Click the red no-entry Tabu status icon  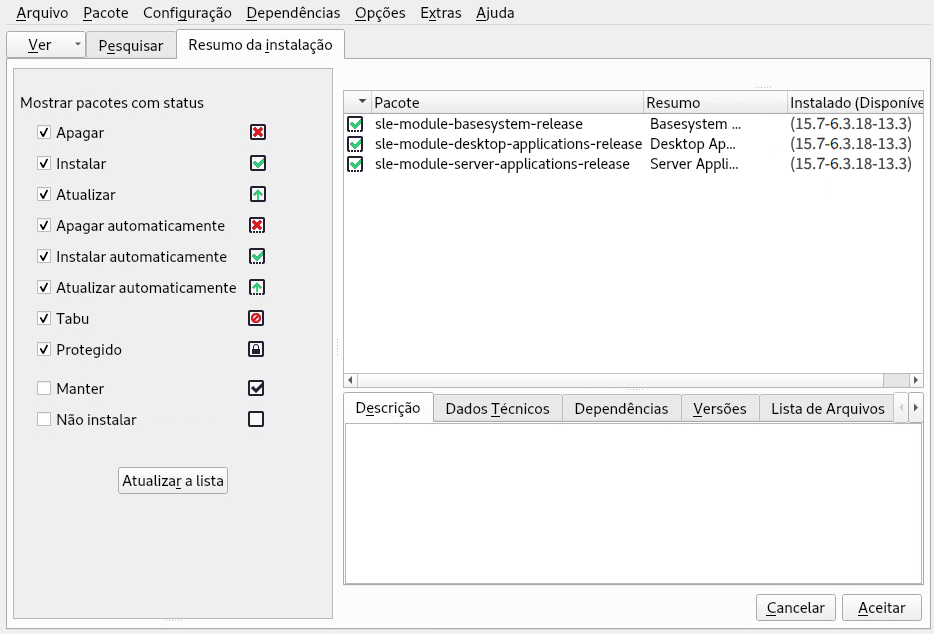[256, 319]
